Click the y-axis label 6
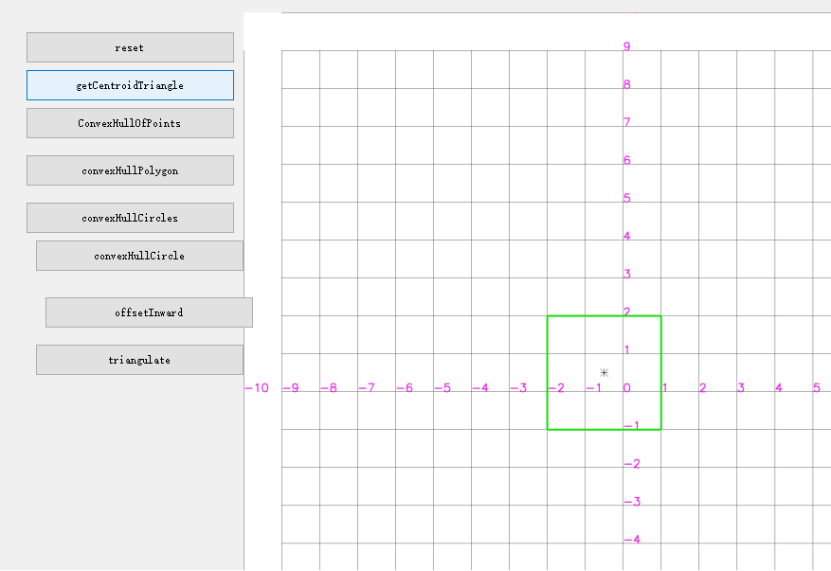This screenshot has width=831, height=571. (627, 161)
